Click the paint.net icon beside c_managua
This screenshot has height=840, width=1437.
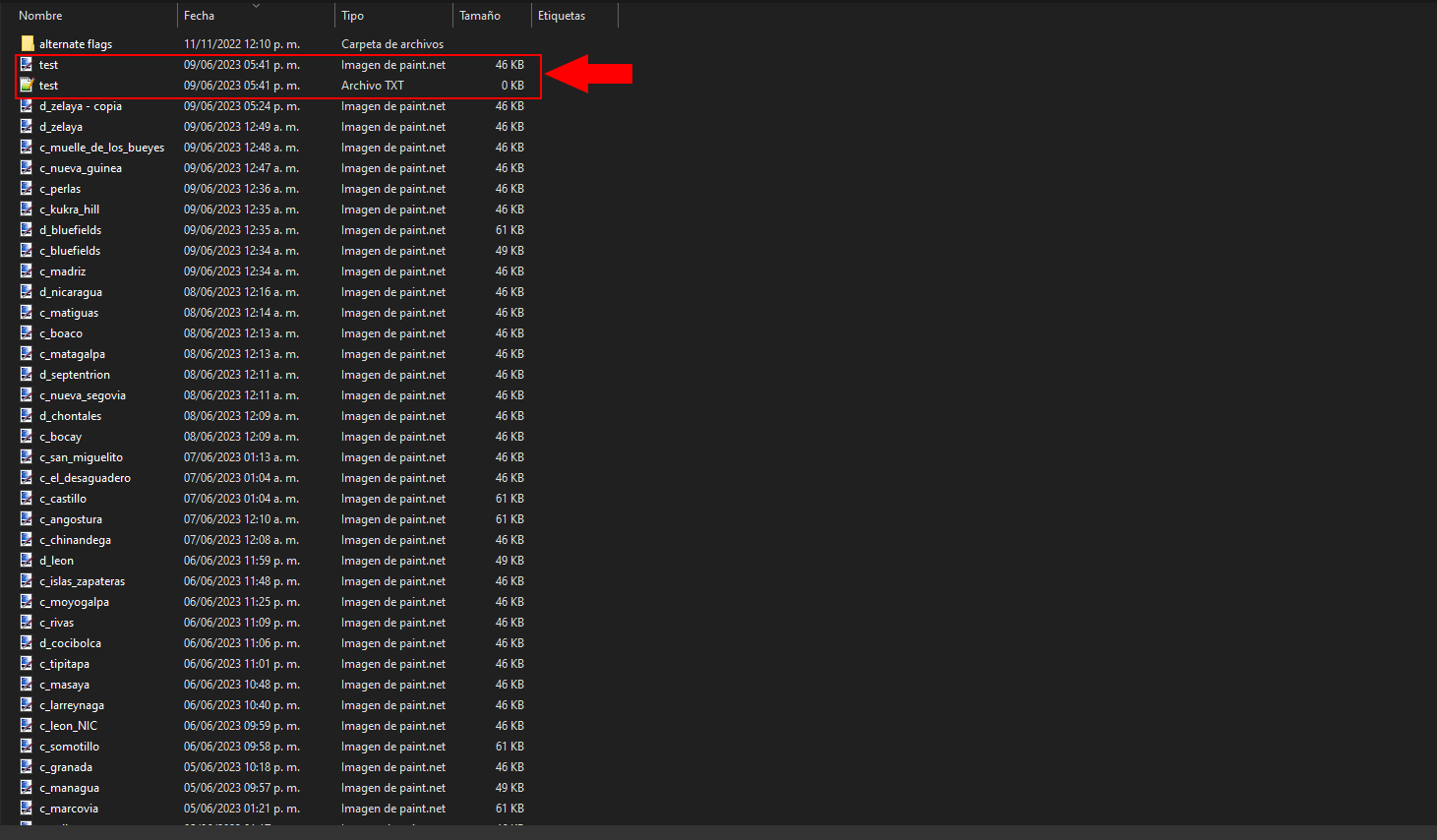click(26, 787)
